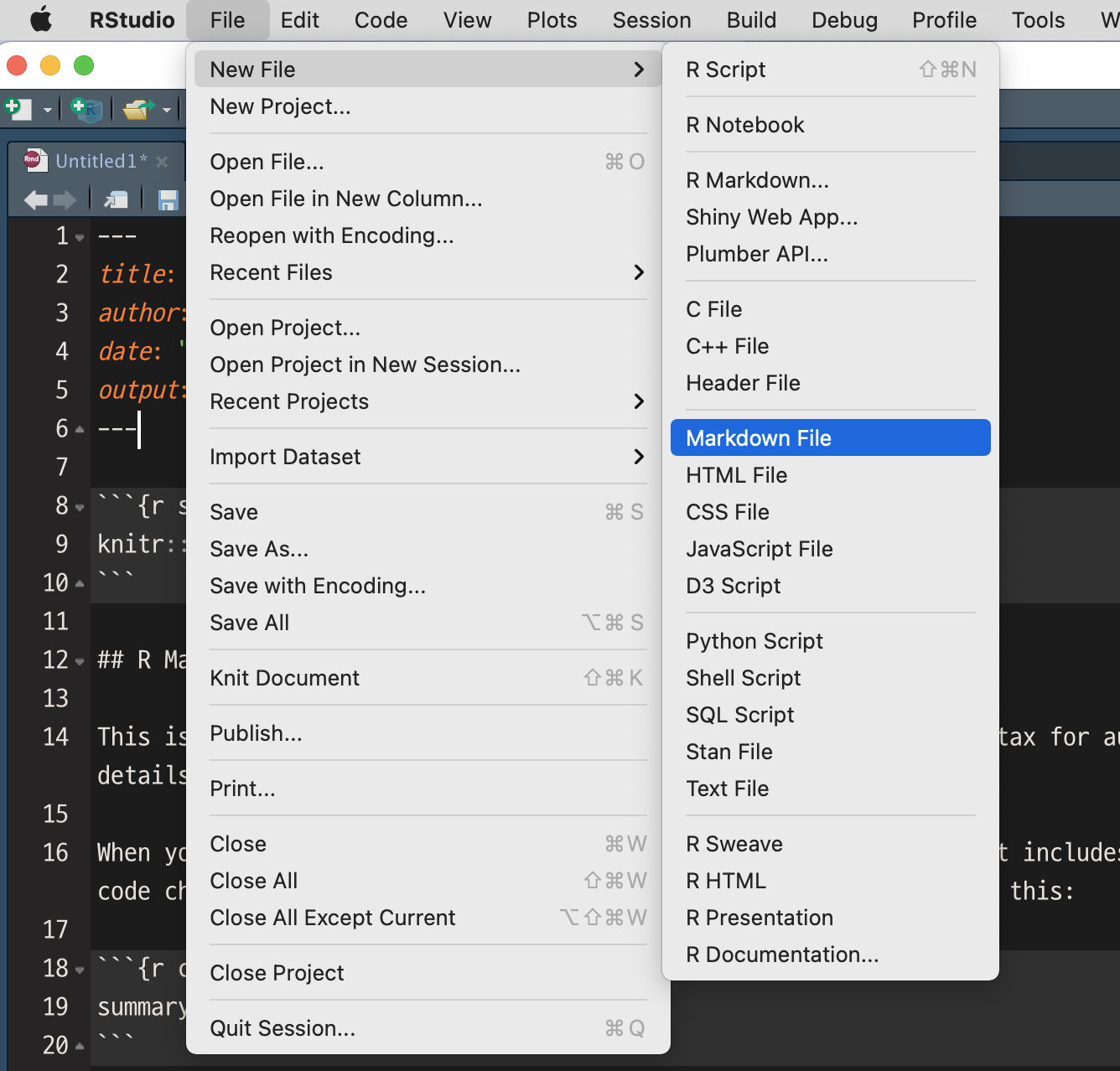Click the show in new window icon
This screenshot has height=1071, width=1120.
[116, 199]
